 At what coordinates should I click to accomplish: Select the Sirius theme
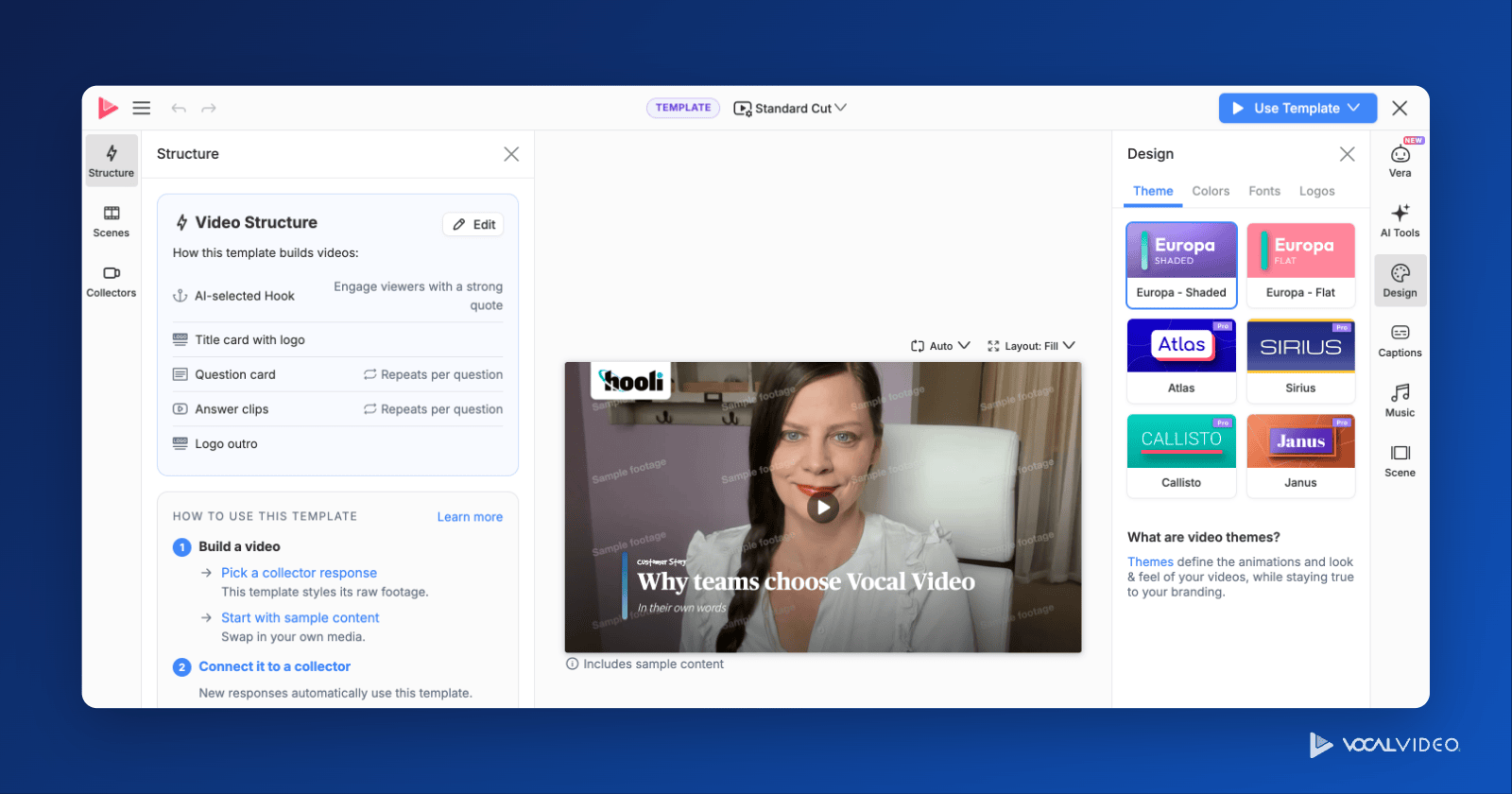[1301, 360]
